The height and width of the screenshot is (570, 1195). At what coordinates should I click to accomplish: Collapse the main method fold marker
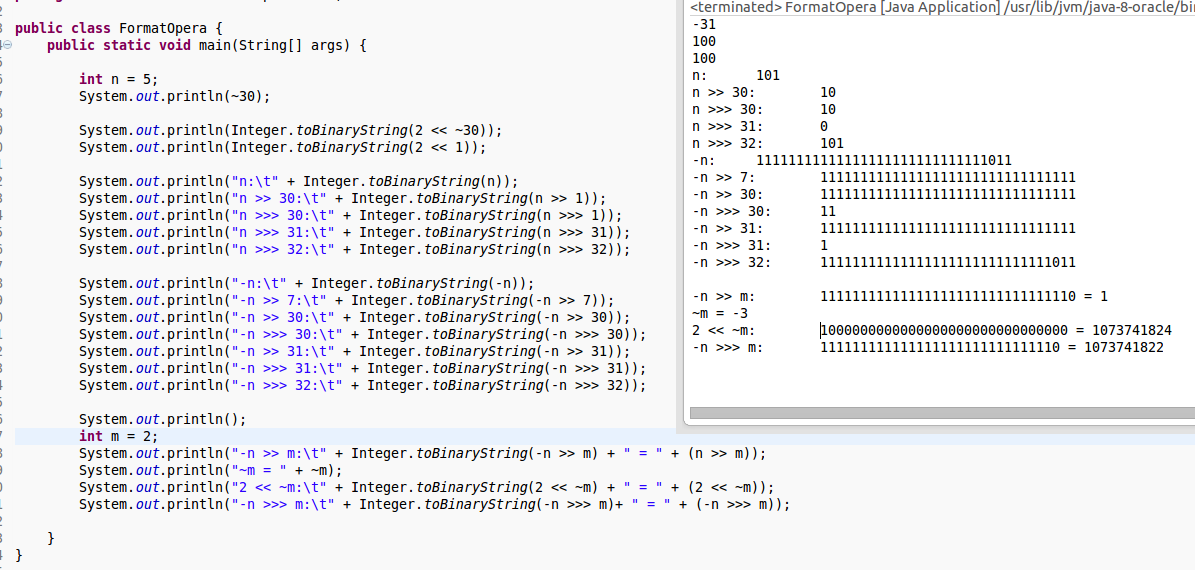click(x=7, y=46)
